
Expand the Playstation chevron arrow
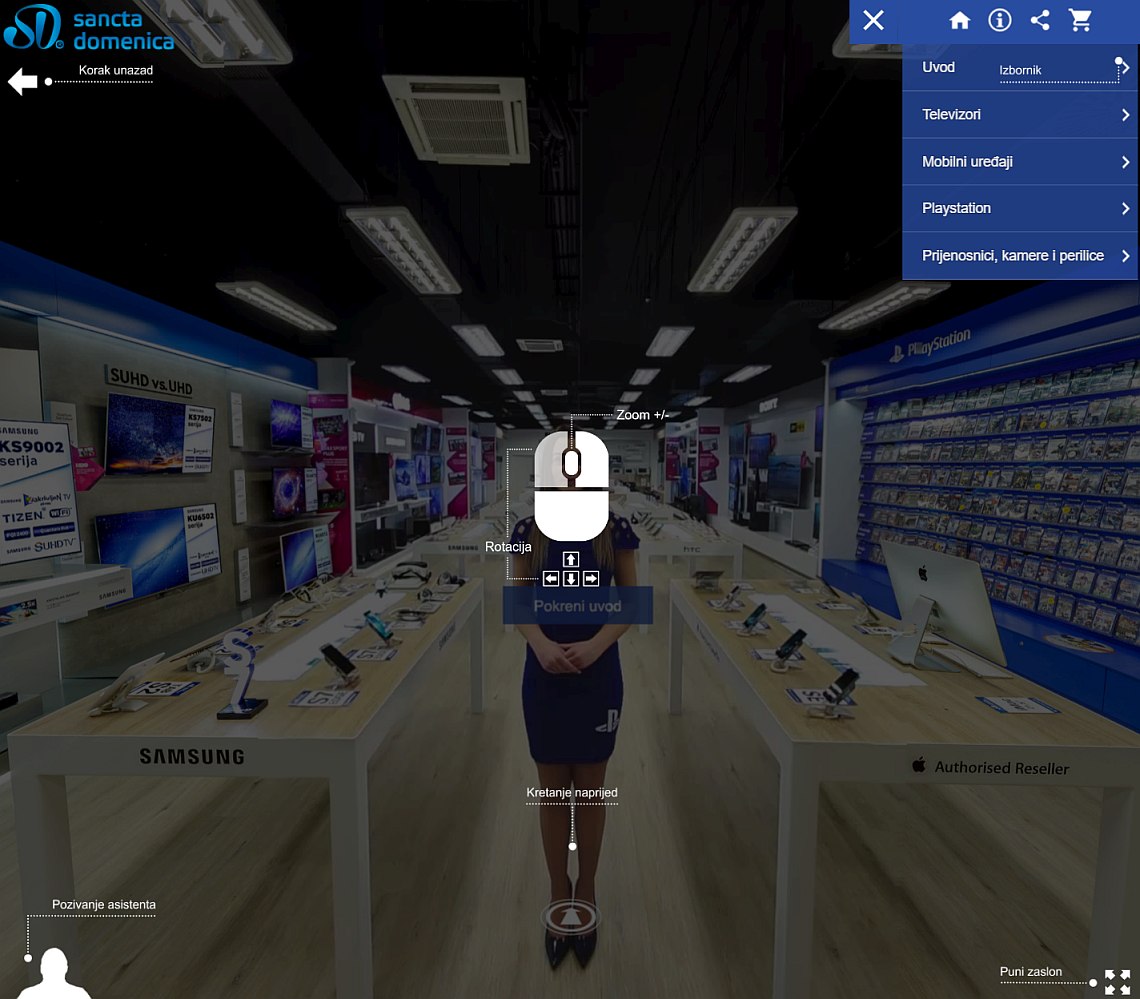click(x=1125, y=209)
